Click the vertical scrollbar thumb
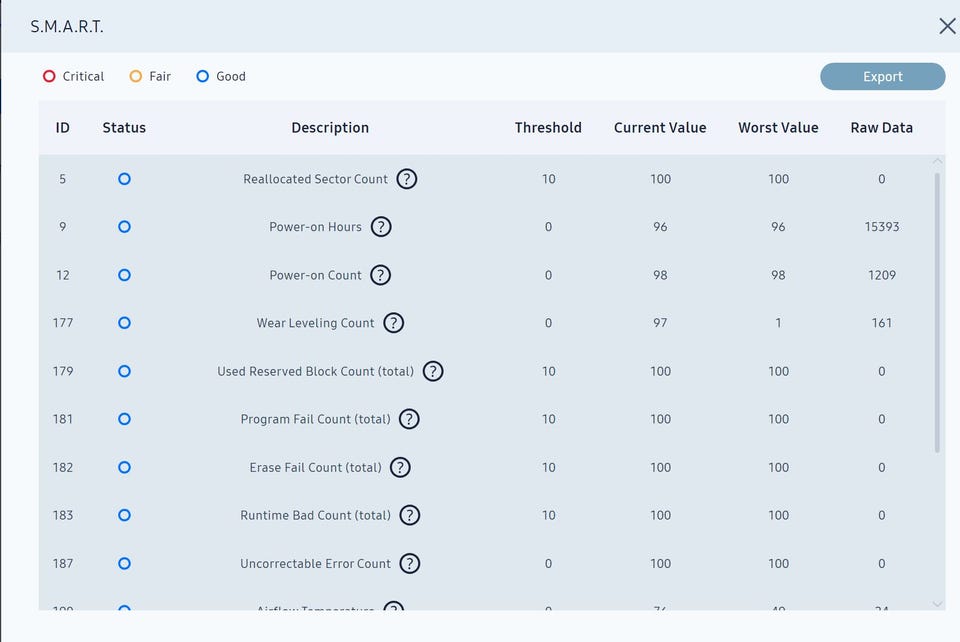This screenshot has height=642, width=960. tap(937, 312)
